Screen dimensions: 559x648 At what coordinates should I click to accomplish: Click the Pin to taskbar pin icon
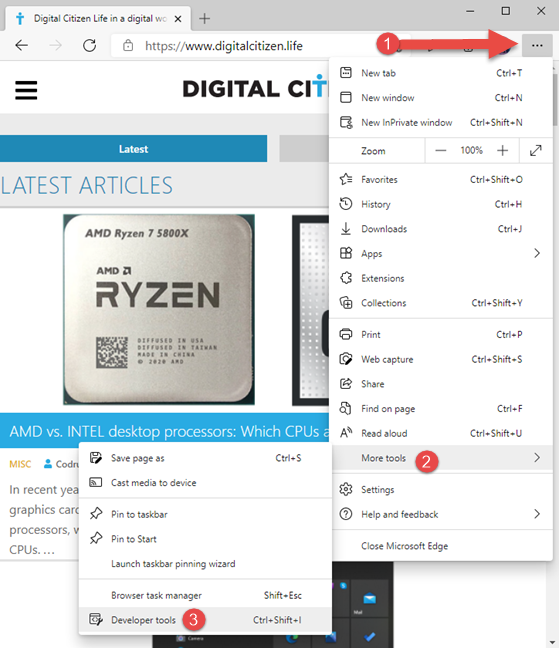[x=96, y=514]
